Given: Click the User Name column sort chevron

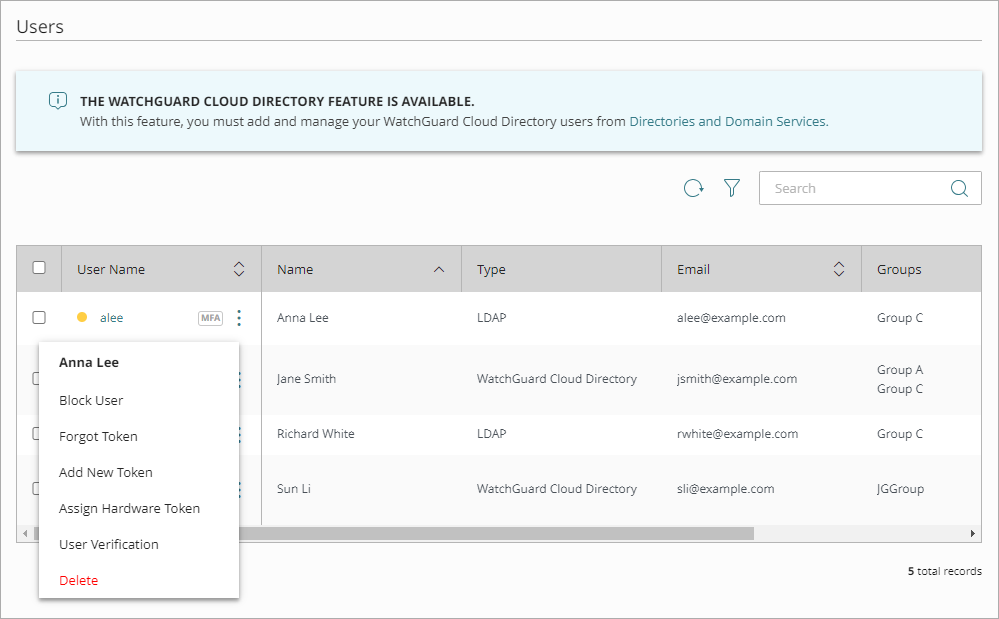Looking at the screenshot, I should [x=239, y=268].
